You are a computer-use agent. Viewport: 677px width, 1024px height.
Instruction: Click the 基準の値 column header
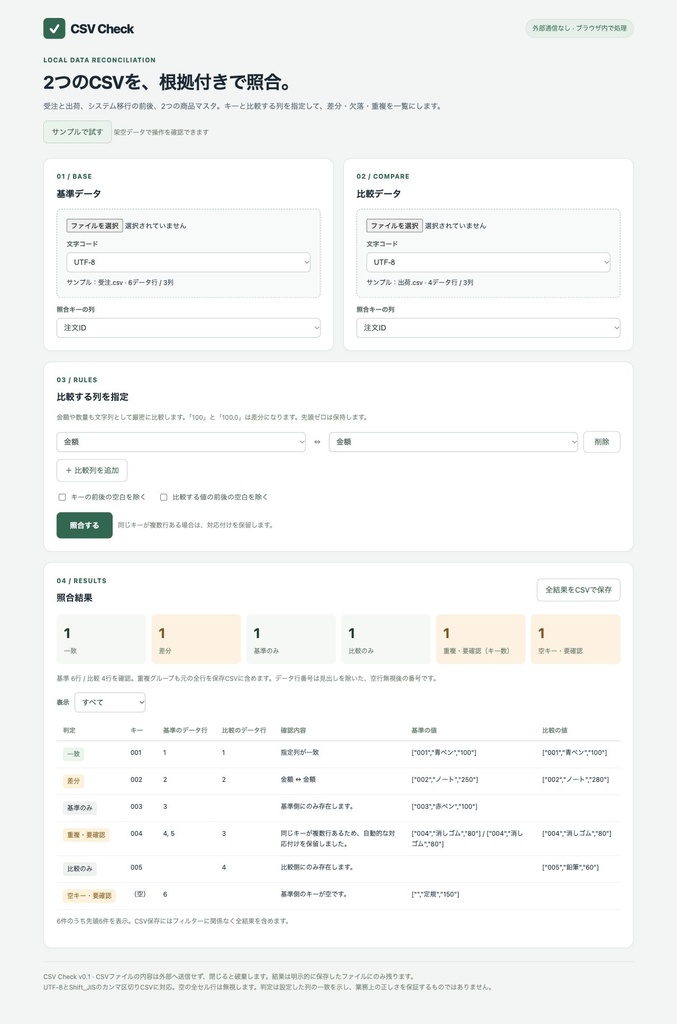point(424,730)
